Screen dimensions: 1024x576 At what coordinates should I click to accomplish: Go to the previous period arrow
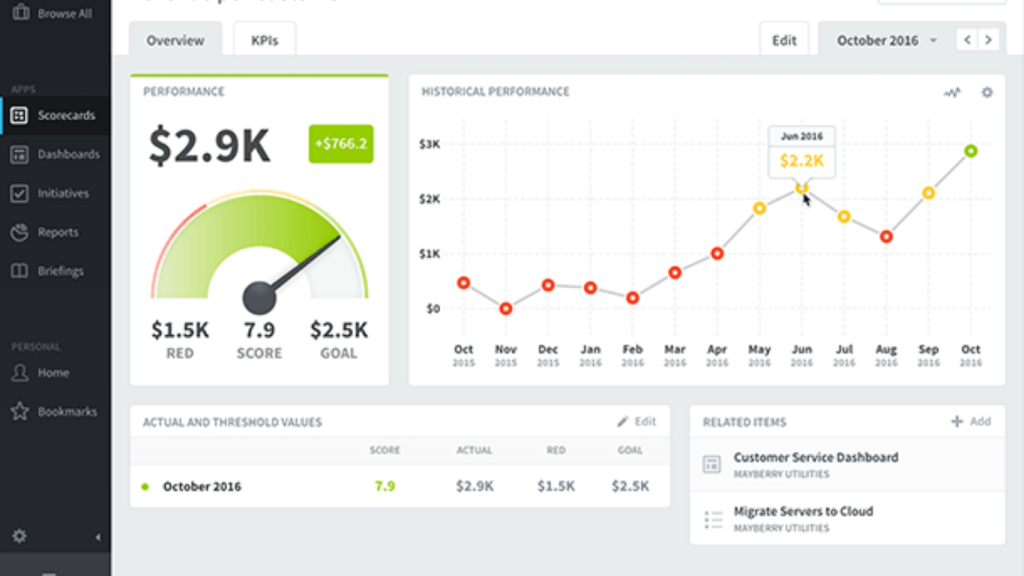coord(967,40)
